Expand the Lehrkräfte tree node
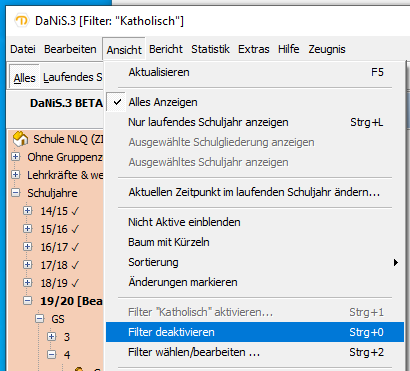Image resolution: width=410 pixels, height=371 pixels. coord(16,174)
